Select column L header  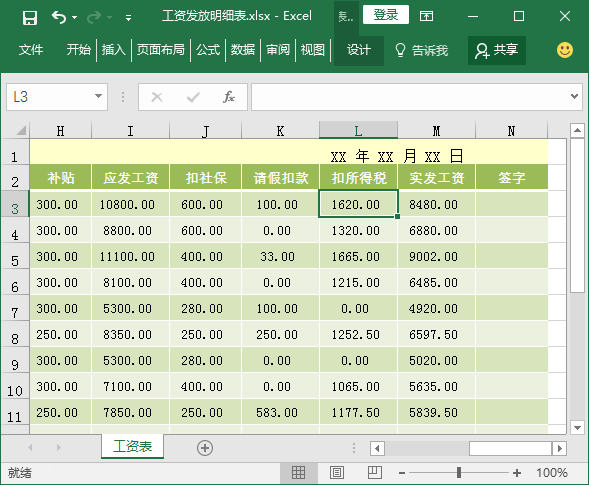(358, 130)
